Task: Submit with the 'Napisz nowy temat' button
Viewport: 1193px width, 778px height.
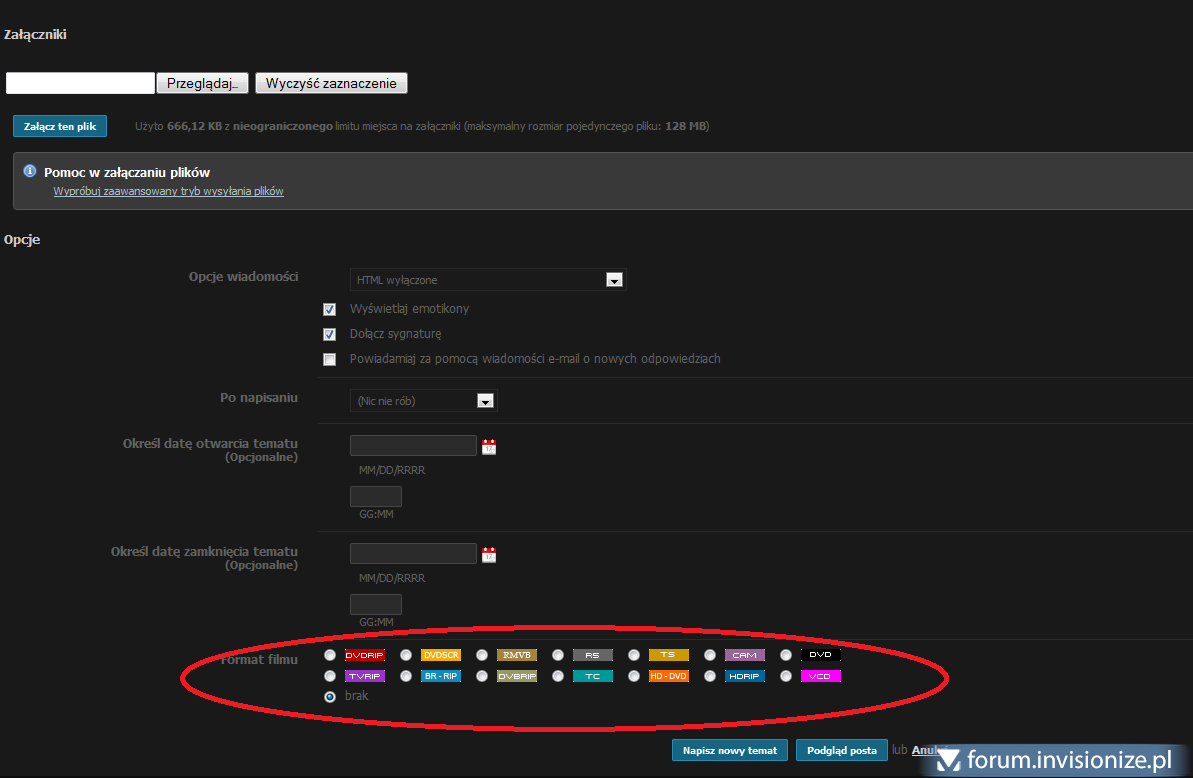Action: pyautogui.click(x=730, y=750)
